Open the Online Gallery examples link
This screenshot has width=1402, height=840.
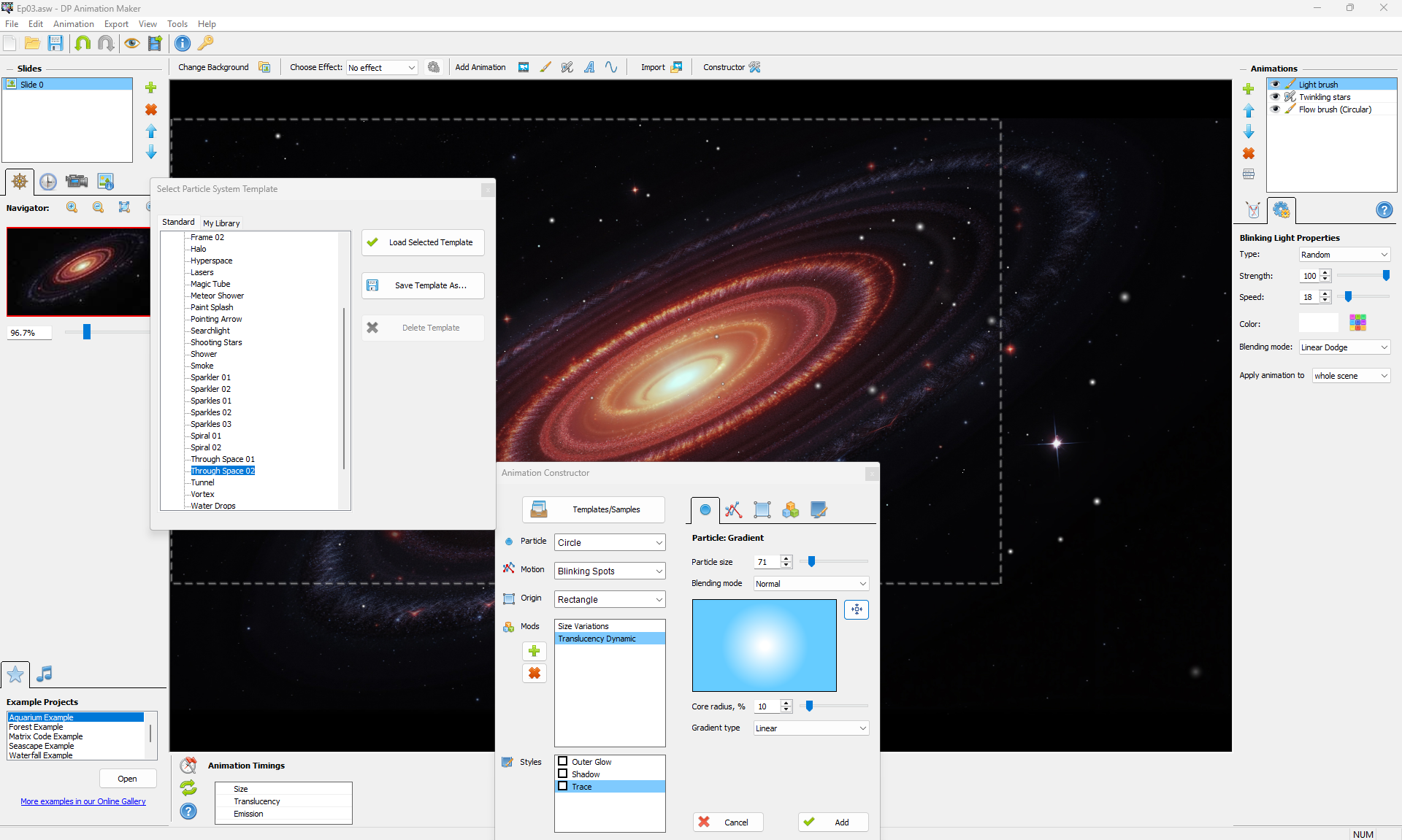(x=83, y=801)
